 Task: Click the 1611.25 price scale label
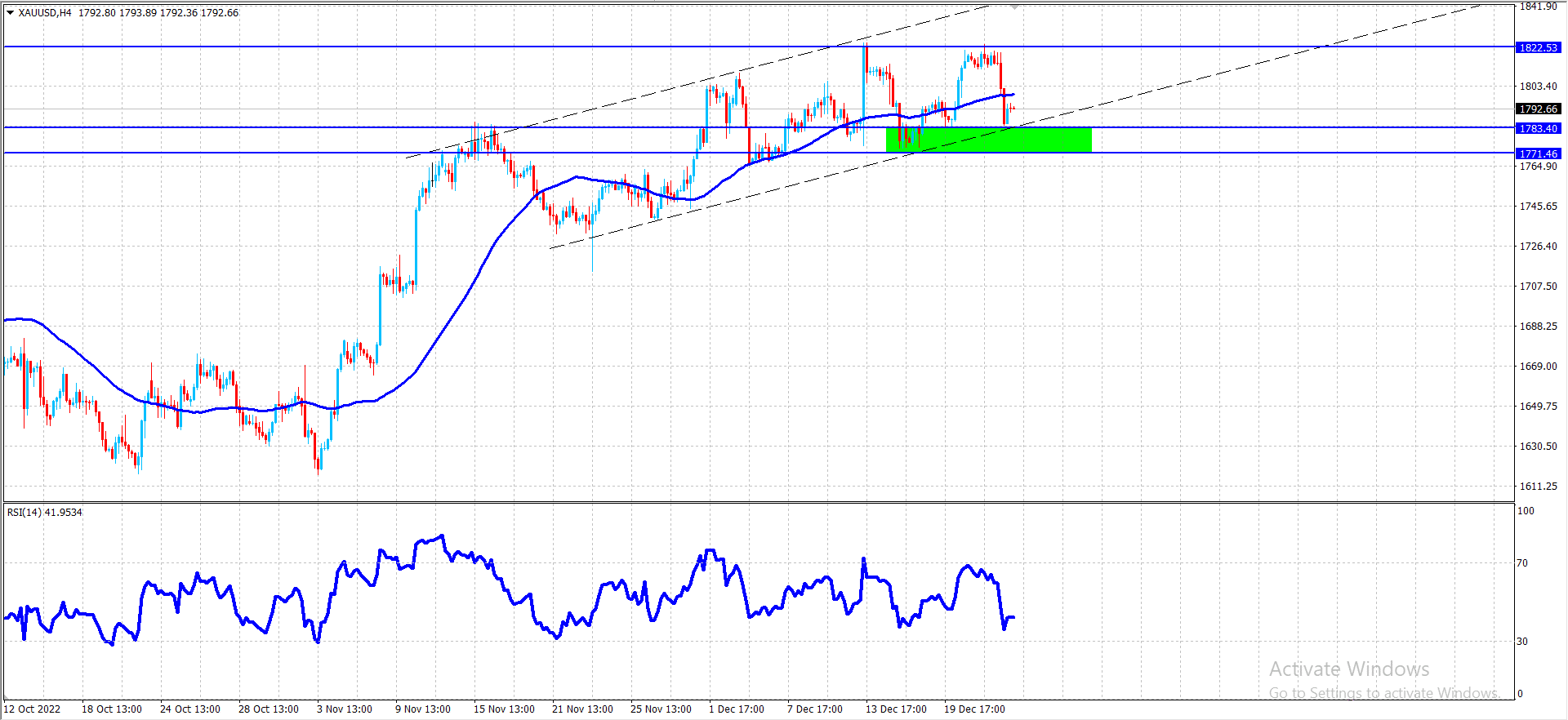[1538, 486]
